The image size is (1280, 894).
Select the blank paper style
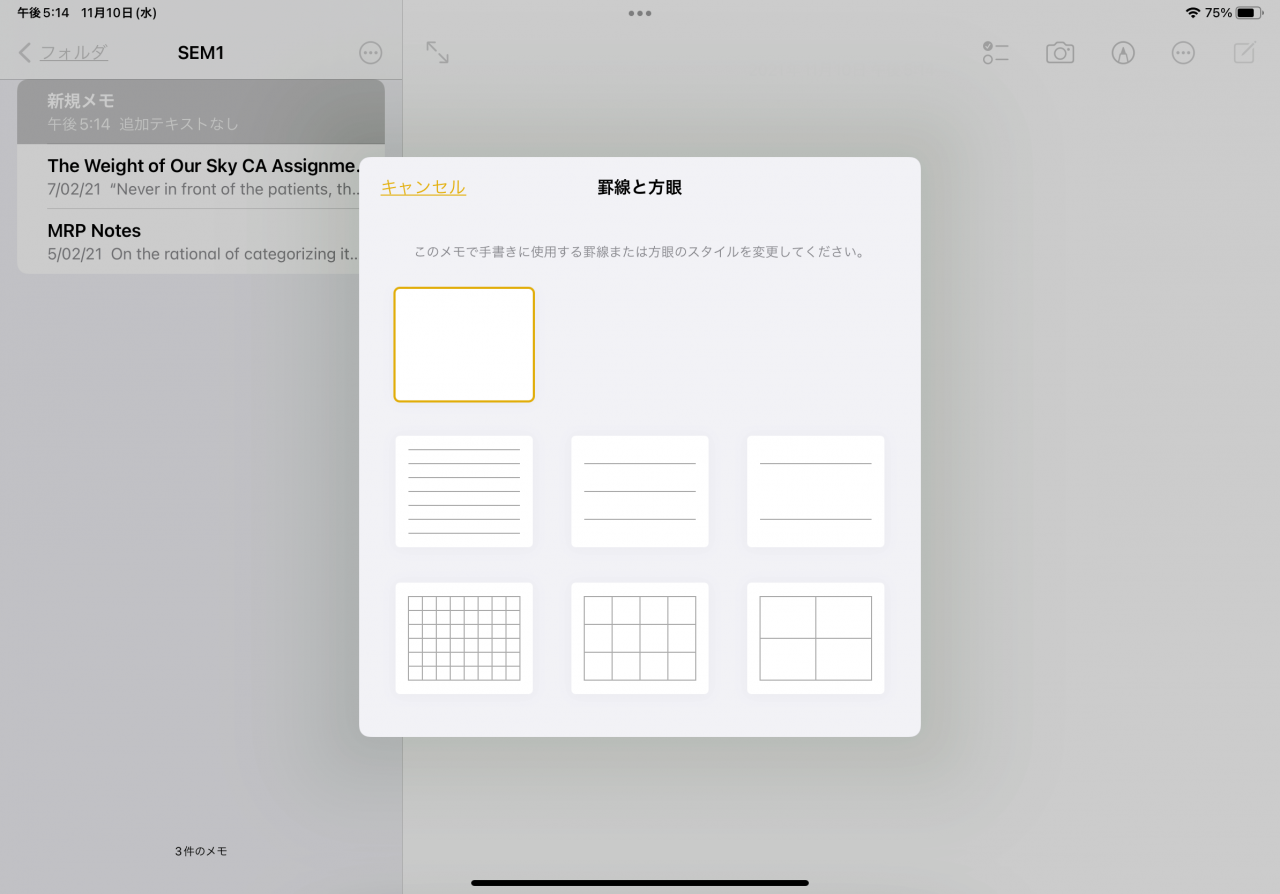click(x=464, y=344)
